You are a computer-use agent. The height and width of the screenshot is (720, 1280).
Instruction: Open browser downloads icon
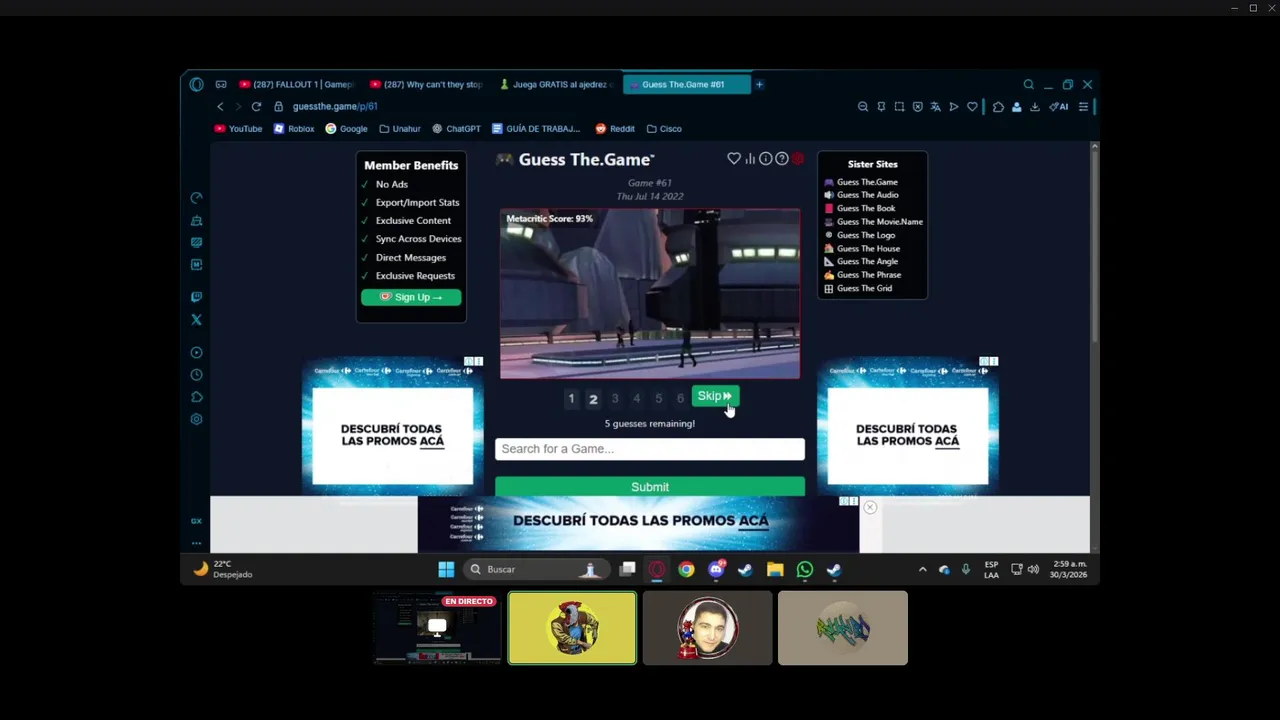(1035, 106)
